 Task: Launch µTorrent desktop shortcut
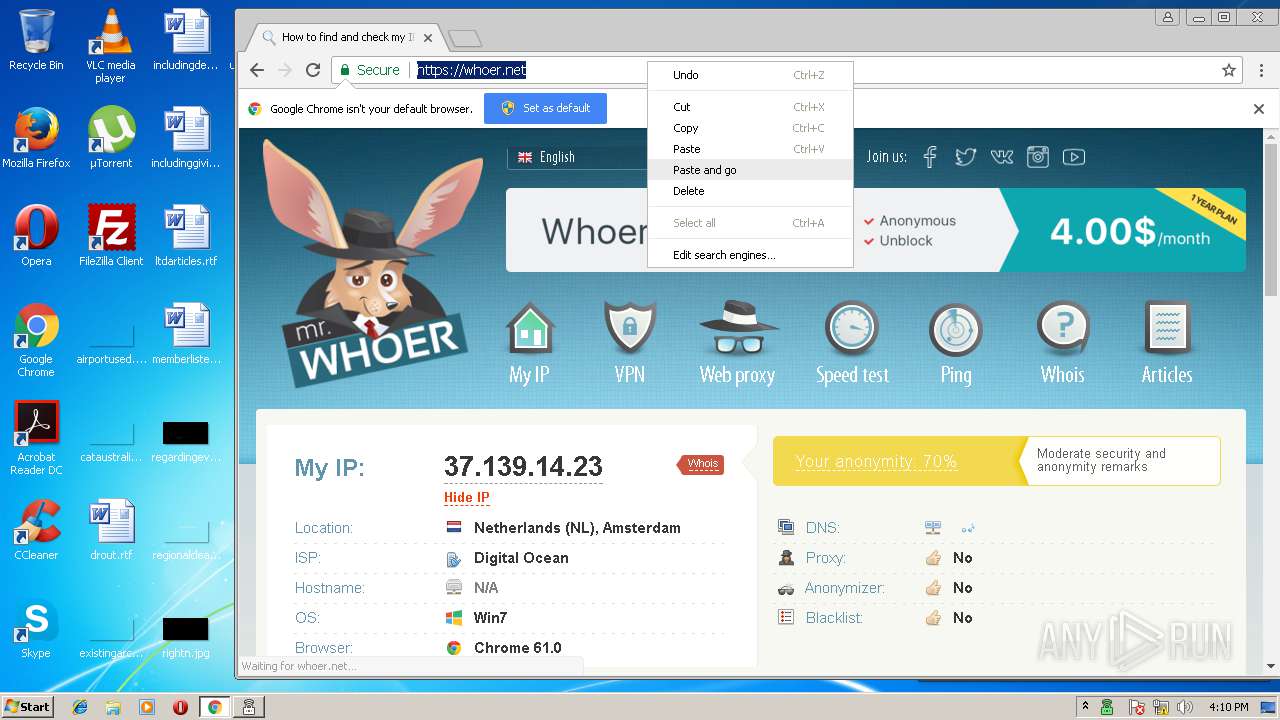point(110,138)
